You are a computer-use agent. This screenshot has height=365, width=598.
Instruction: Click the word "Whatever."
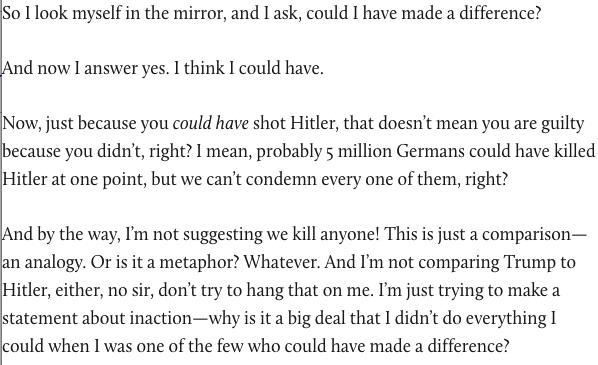point(282,262)
